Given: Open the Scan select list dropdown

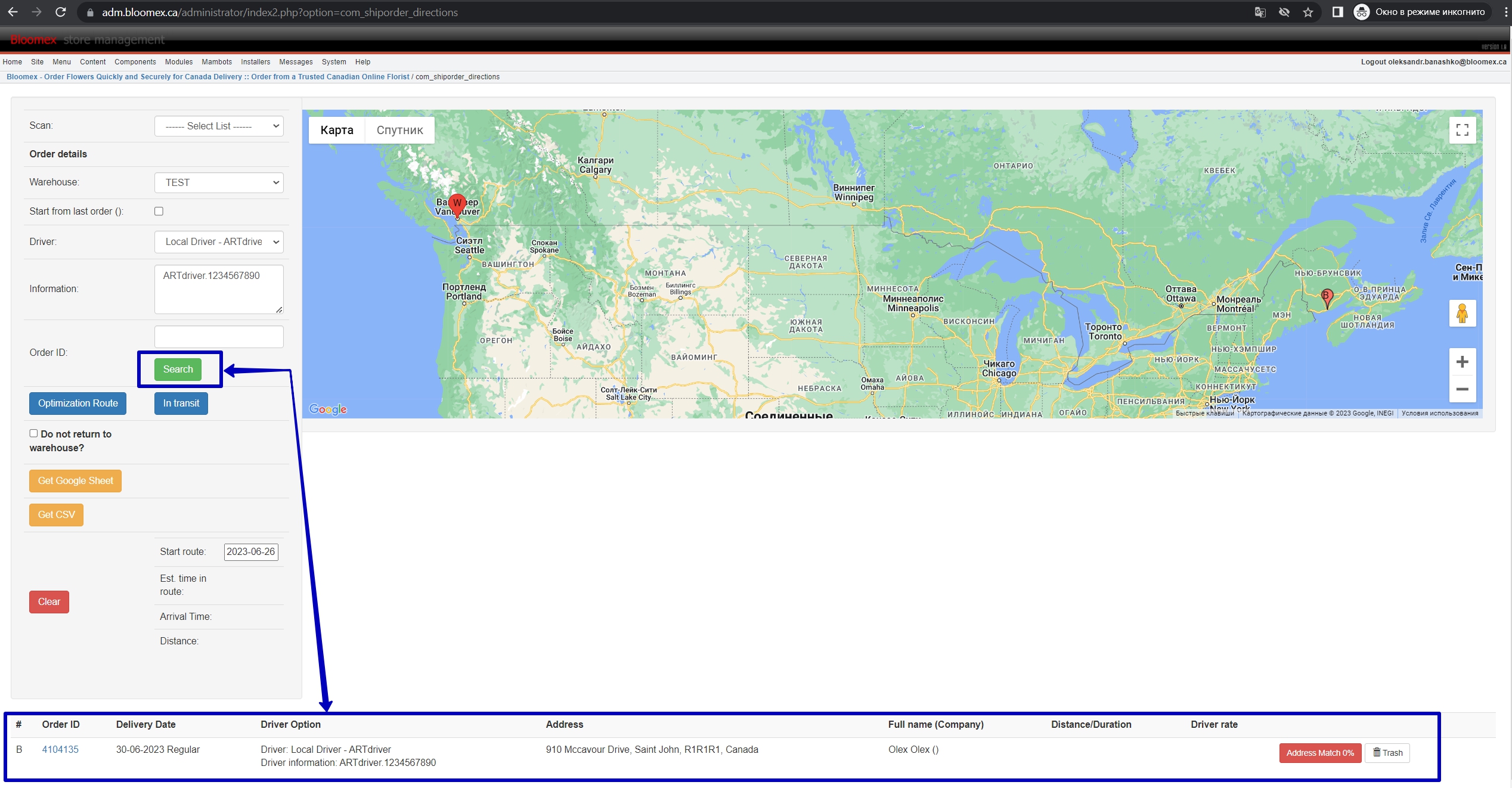Looking at the screenshot, I should (x=219, y=126).
